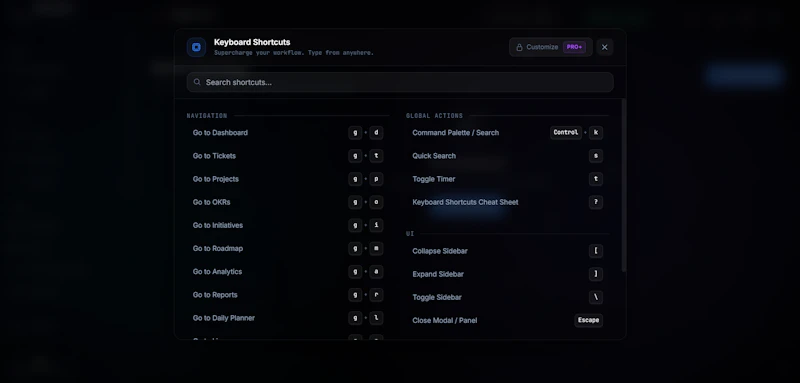Click the g key badge in Go to Dashboard row
800x383 pixels.
pos(355,133)
